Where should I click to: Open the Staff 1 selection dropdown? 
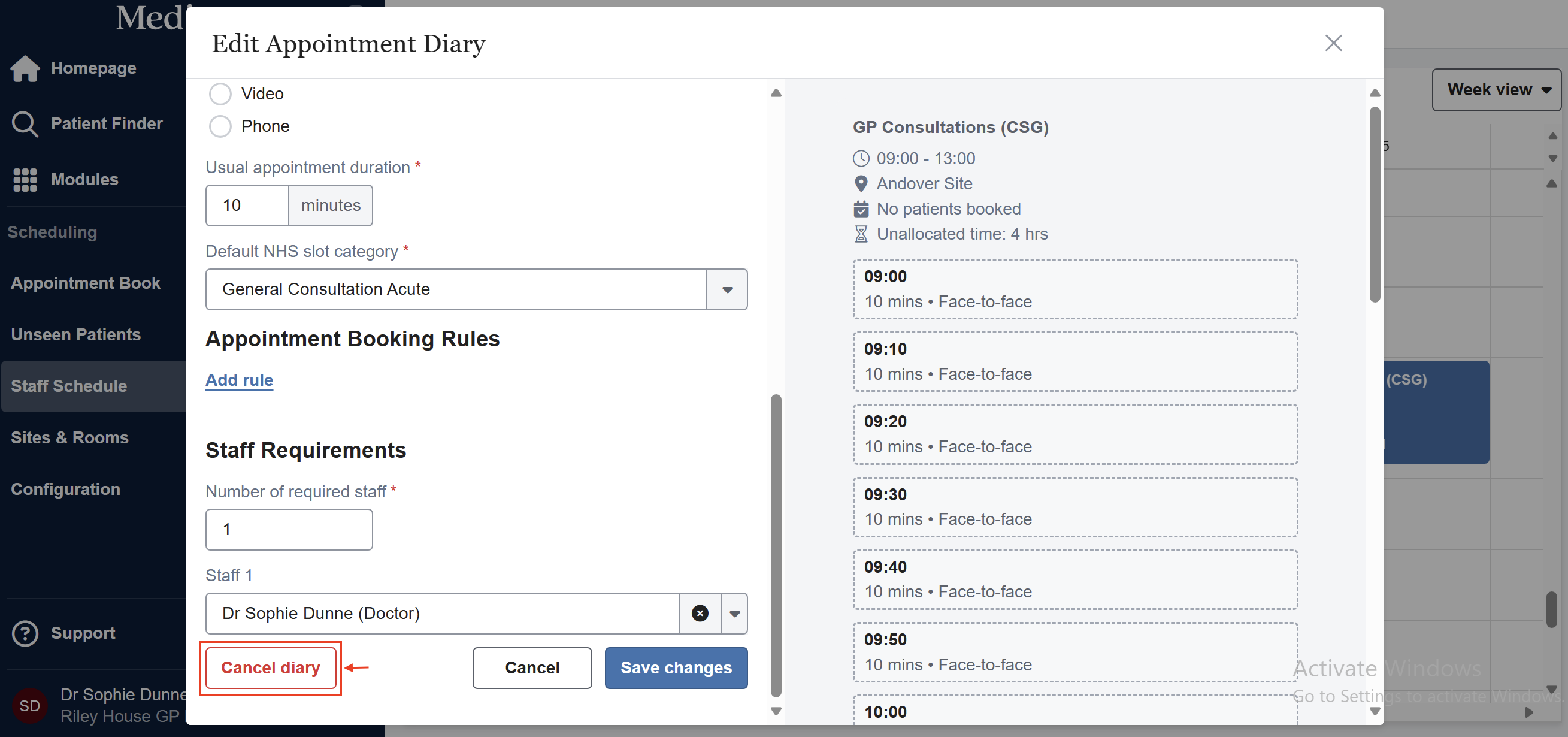pyautogui.click(x=734, y=614)
